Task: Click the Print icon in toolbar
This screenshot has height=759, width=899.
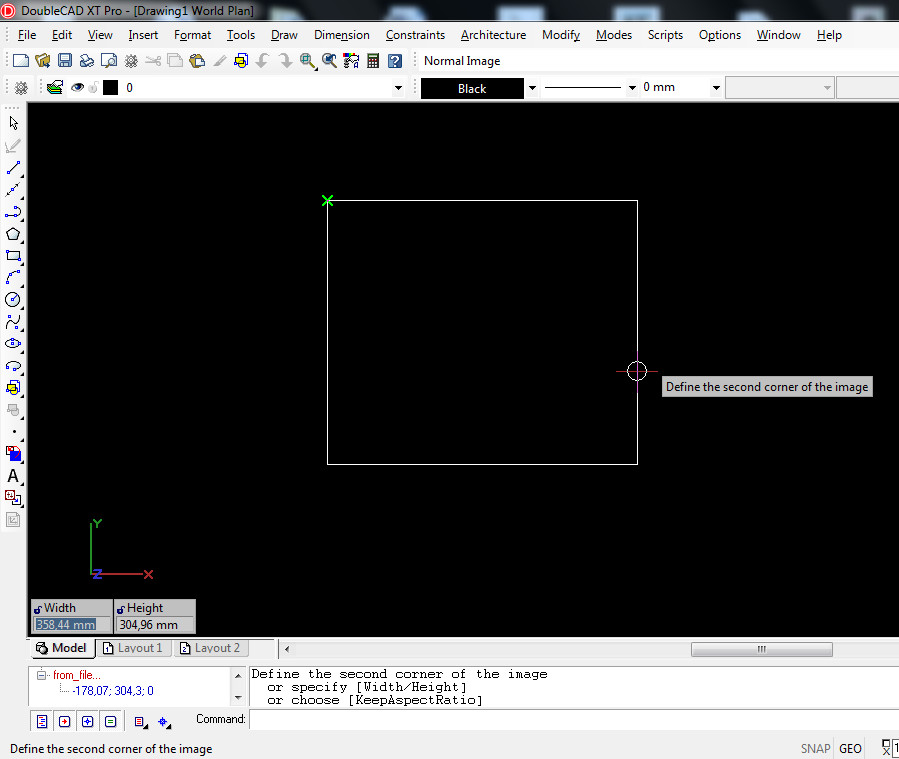Action: tap(87, 61)
